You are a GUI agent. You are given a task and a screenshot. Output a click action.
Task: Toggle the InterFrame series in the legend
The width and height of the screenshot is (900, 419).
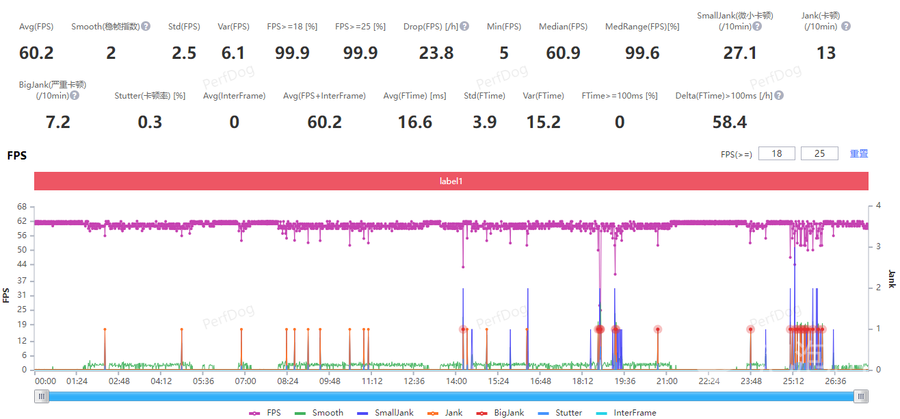coord(625,413)
